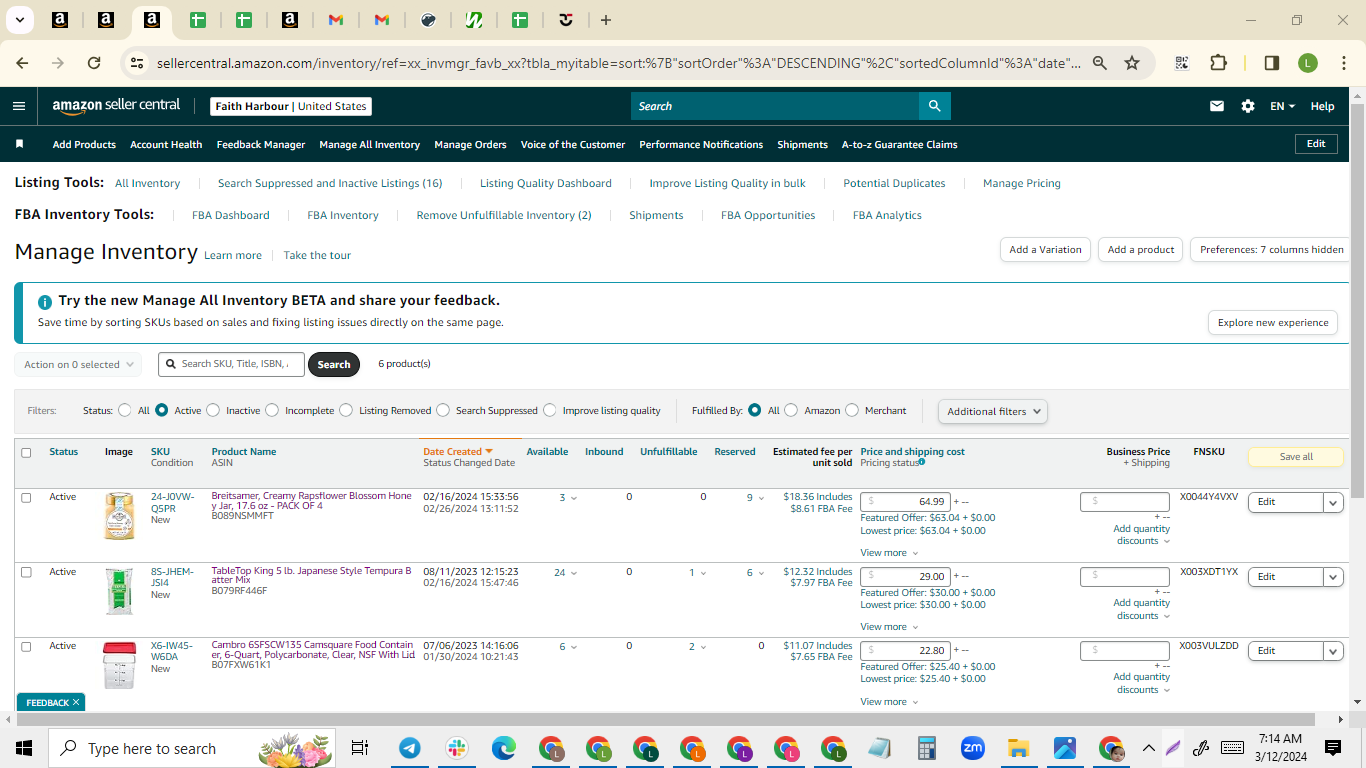Check the Breitsamer Honey row checkbox
The height and width of the screenshot is (768, 1366).
(26, 497)
